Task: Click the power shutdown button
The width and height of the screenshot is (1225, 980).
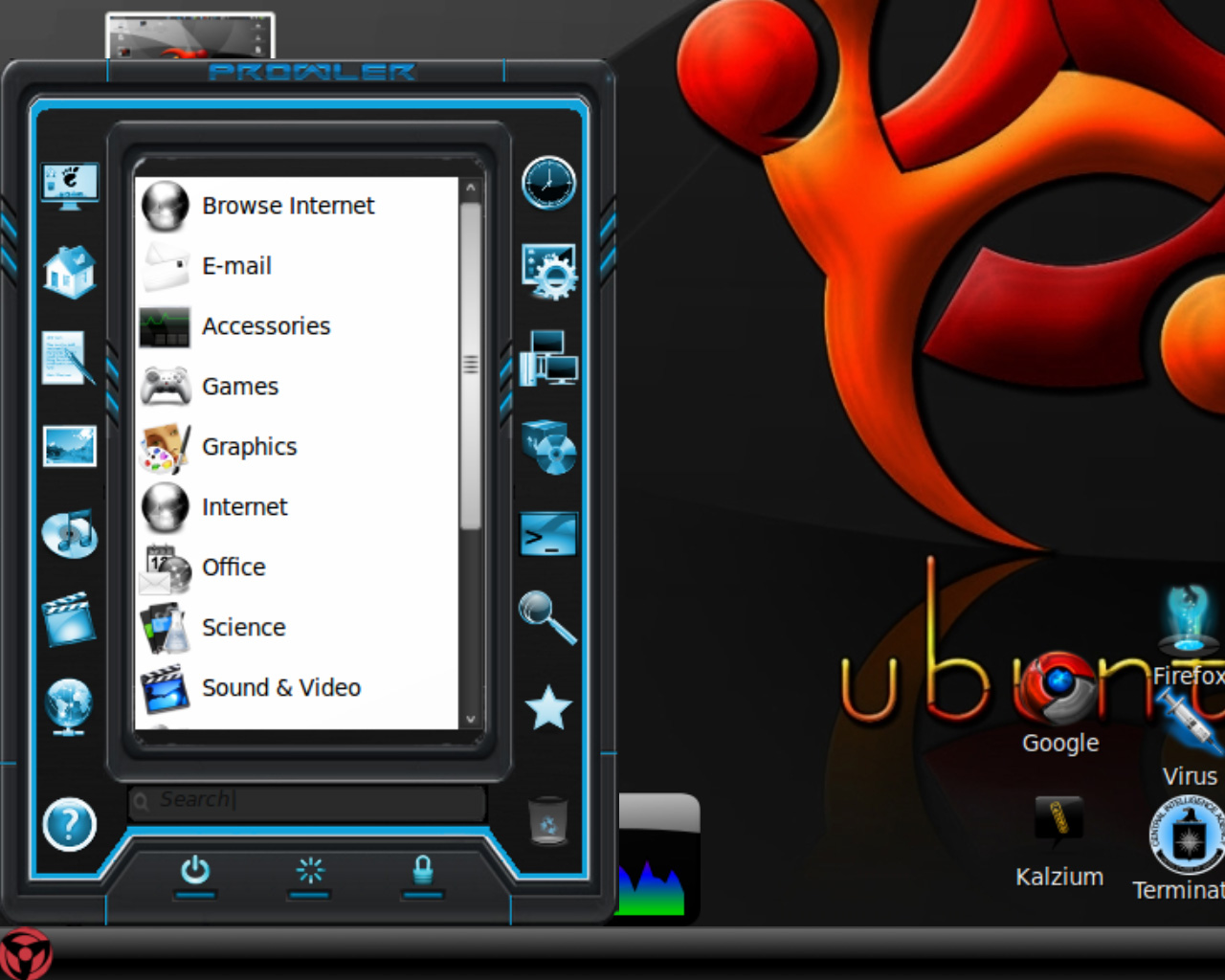Action: pos(195,870)
